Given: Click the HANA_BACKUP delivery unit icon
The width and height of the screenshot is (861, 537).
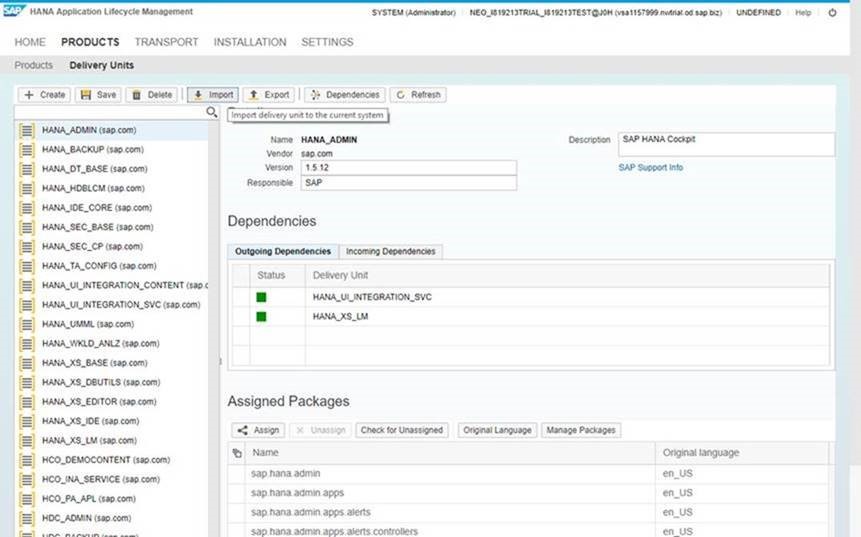Looking at the screenshot, I should tap(26, 150).
